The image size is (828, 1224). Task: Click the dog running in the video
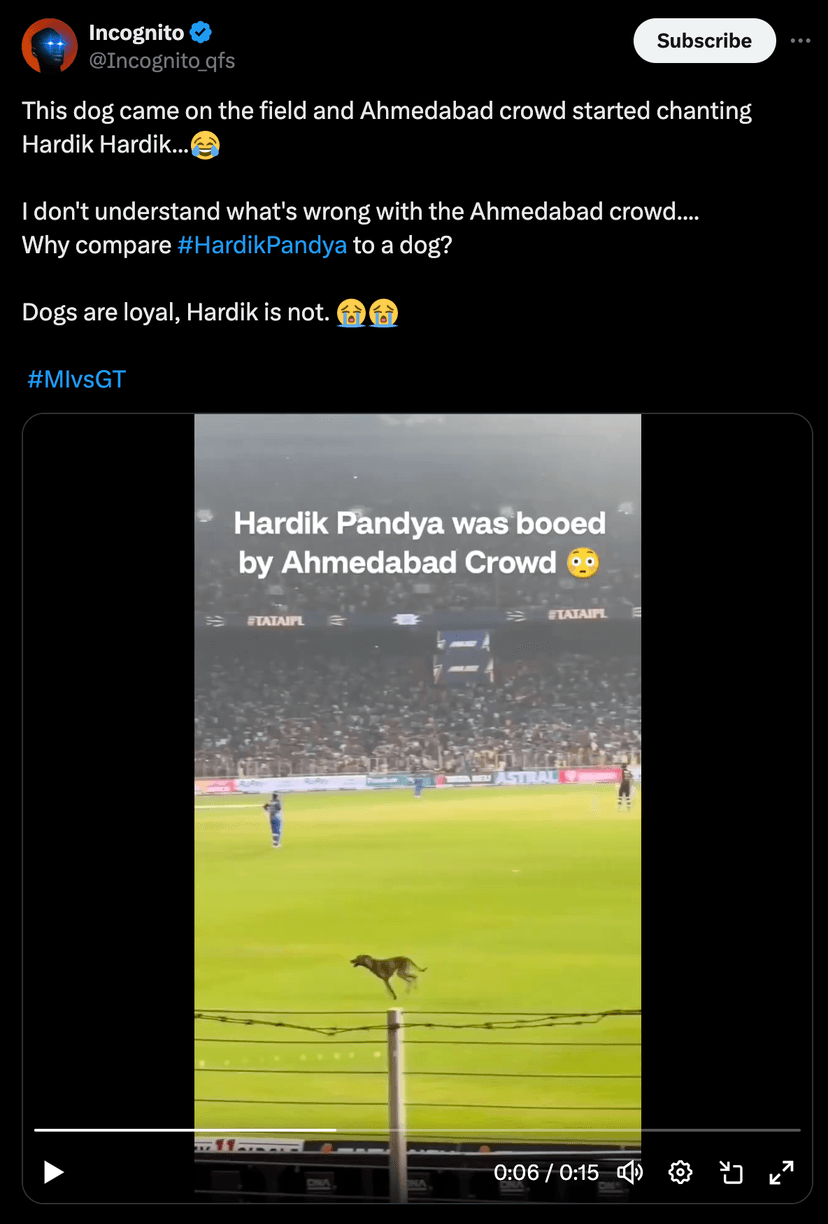(390, 972)
